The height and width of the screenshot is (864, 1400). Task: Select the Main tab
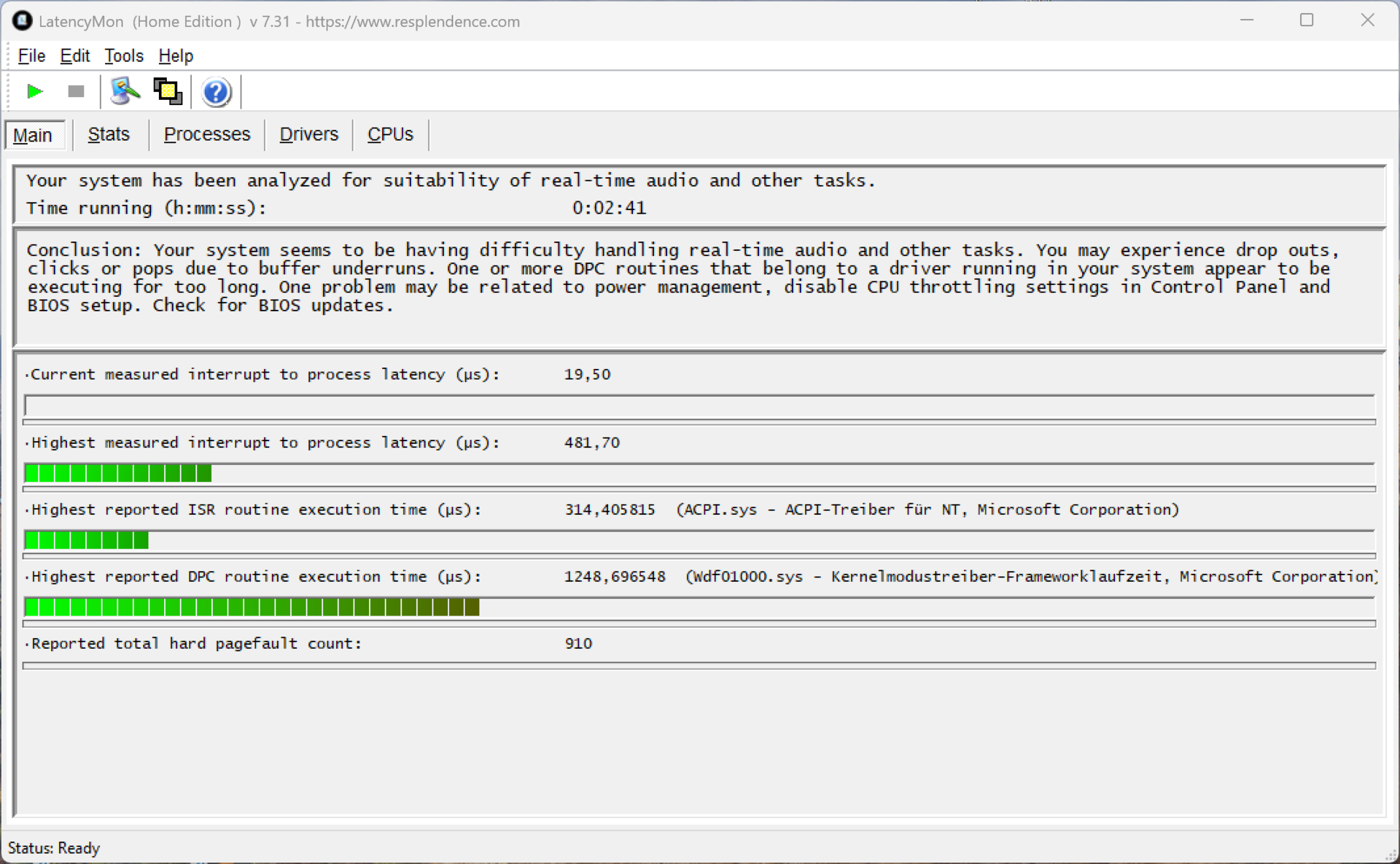point(33,135)
